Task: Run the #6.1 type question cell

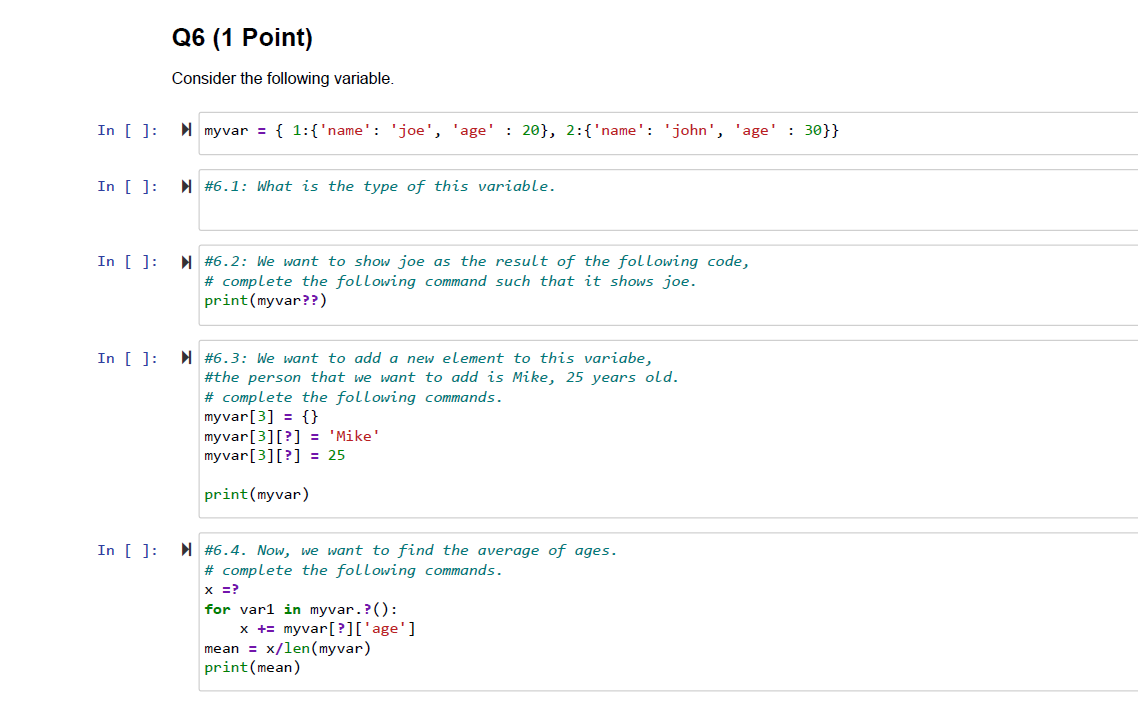Action: click(186, 185)
